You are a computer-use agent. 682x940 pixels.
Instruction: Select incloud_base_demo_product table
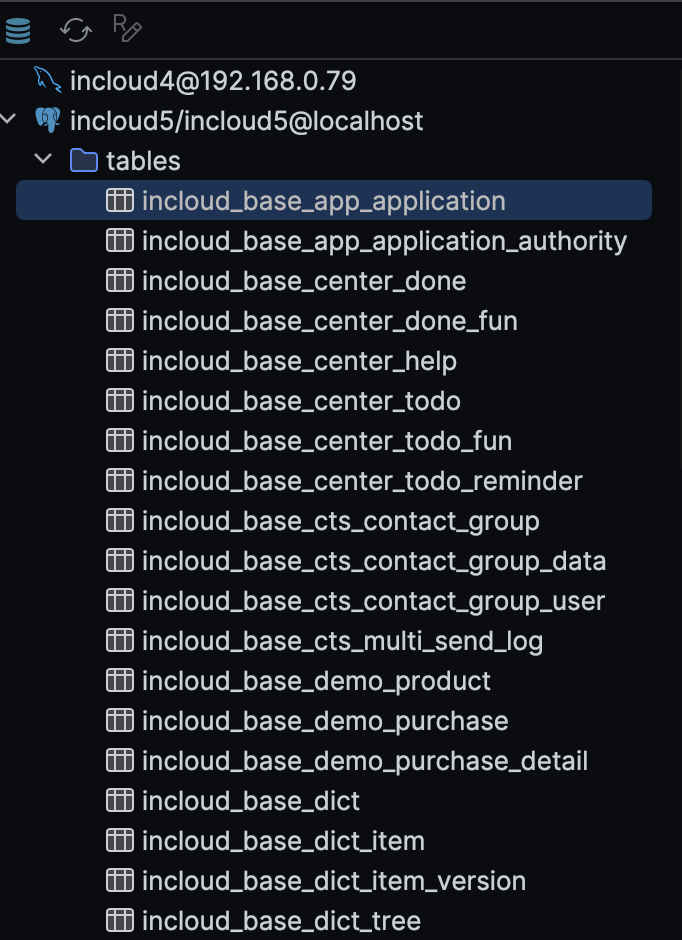(x=316, y=681)
